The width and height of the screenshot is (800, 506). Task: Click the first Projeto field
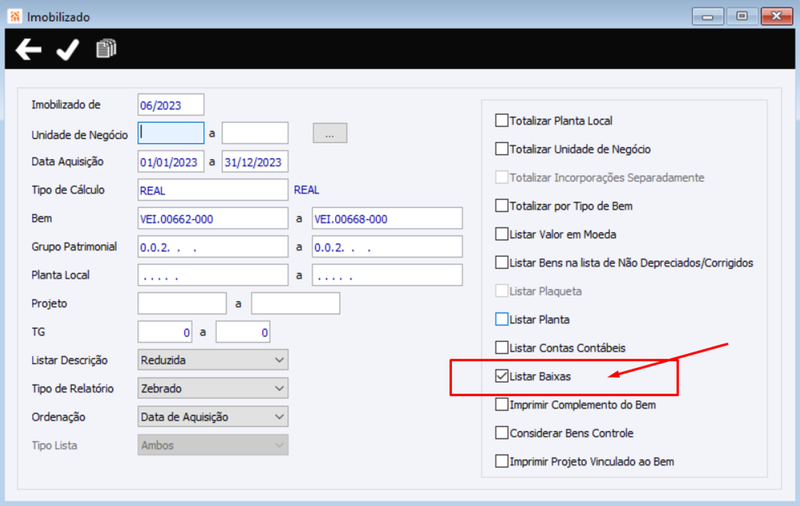click(x=182, y=303)
